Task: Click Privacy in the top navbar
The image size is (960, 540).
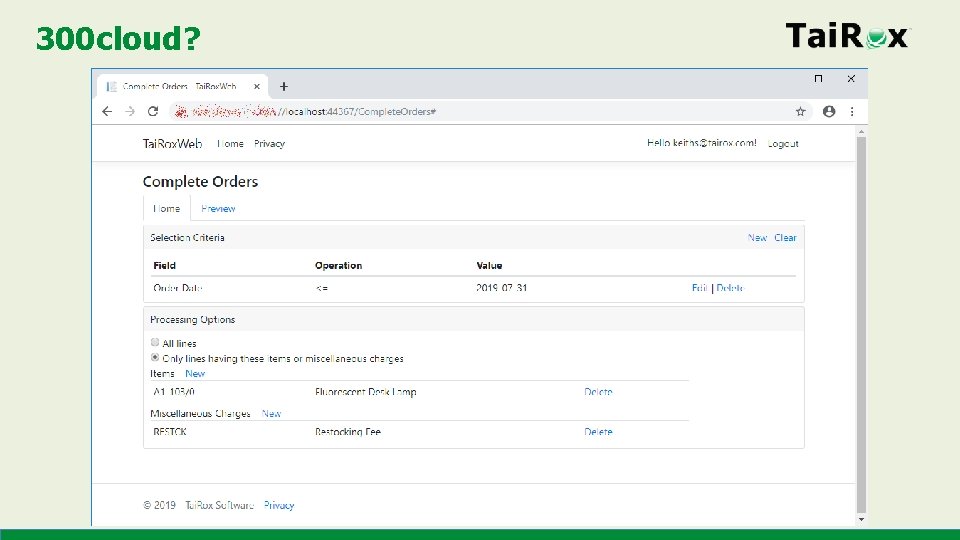Action: (269, 144)
